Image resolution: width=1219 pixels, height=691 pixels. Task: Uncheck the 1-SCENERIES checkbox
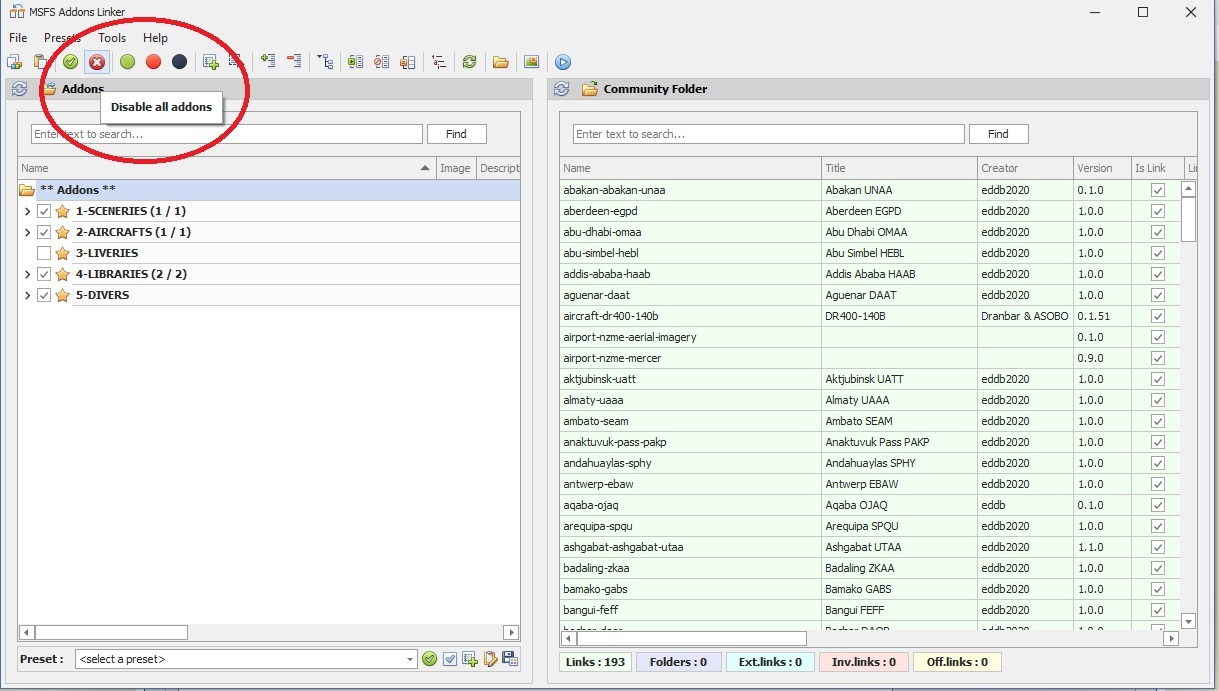click(44, 211)
